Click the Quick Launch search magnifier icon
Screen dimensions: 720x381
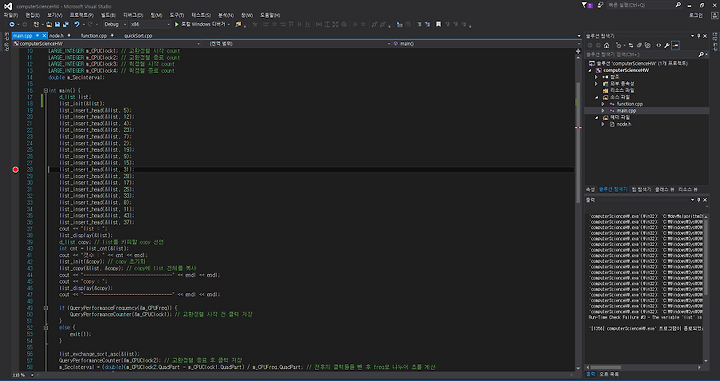pos(678,5)
